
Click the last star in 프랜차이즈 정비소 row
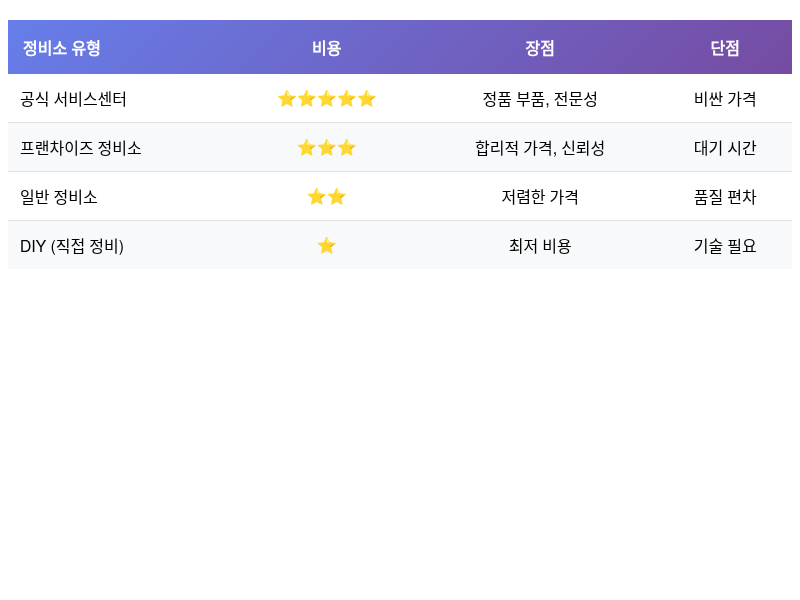[347, 148]
